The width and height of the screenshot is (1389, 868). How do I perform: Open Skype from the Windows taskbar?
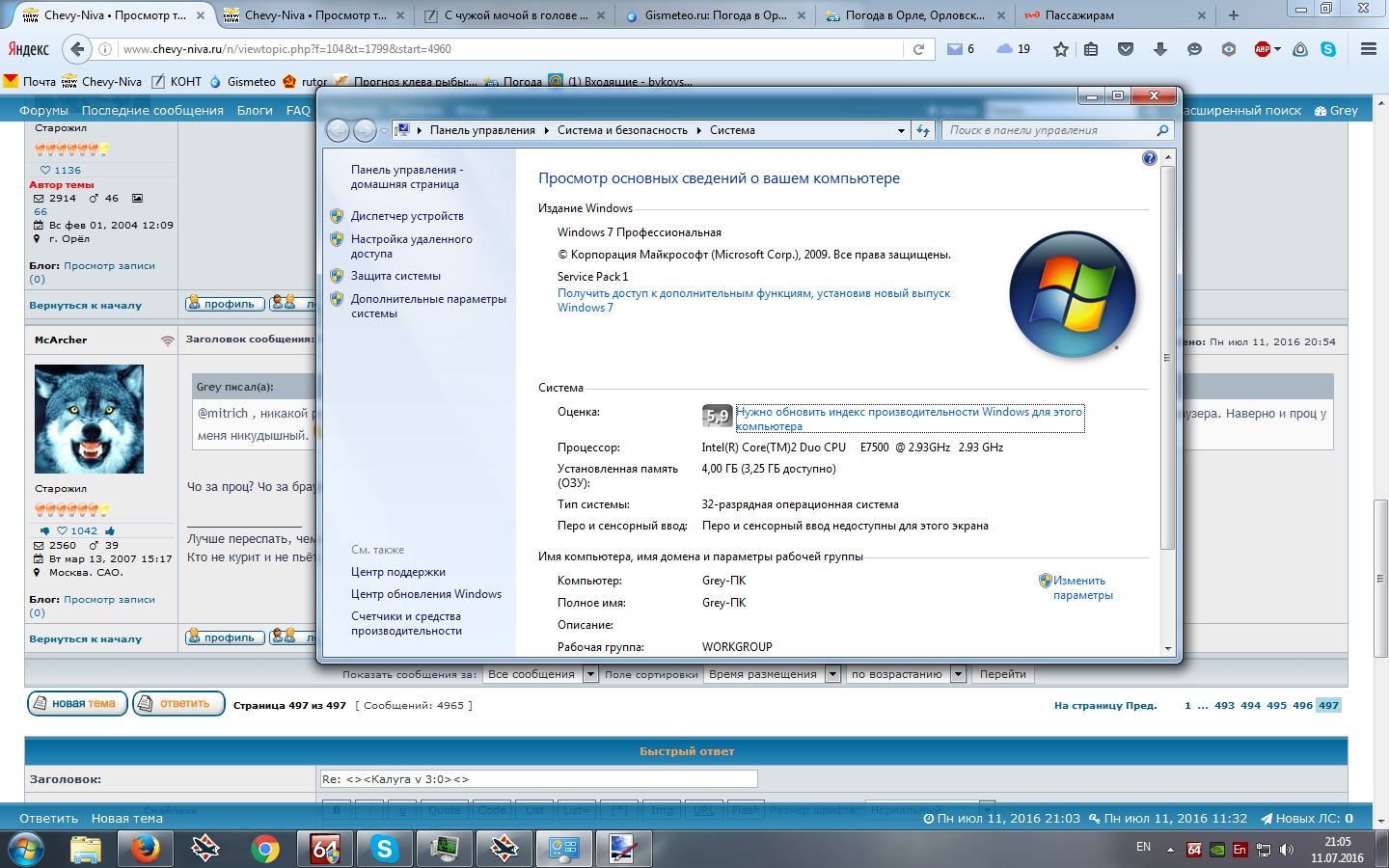tap(385, 849)
